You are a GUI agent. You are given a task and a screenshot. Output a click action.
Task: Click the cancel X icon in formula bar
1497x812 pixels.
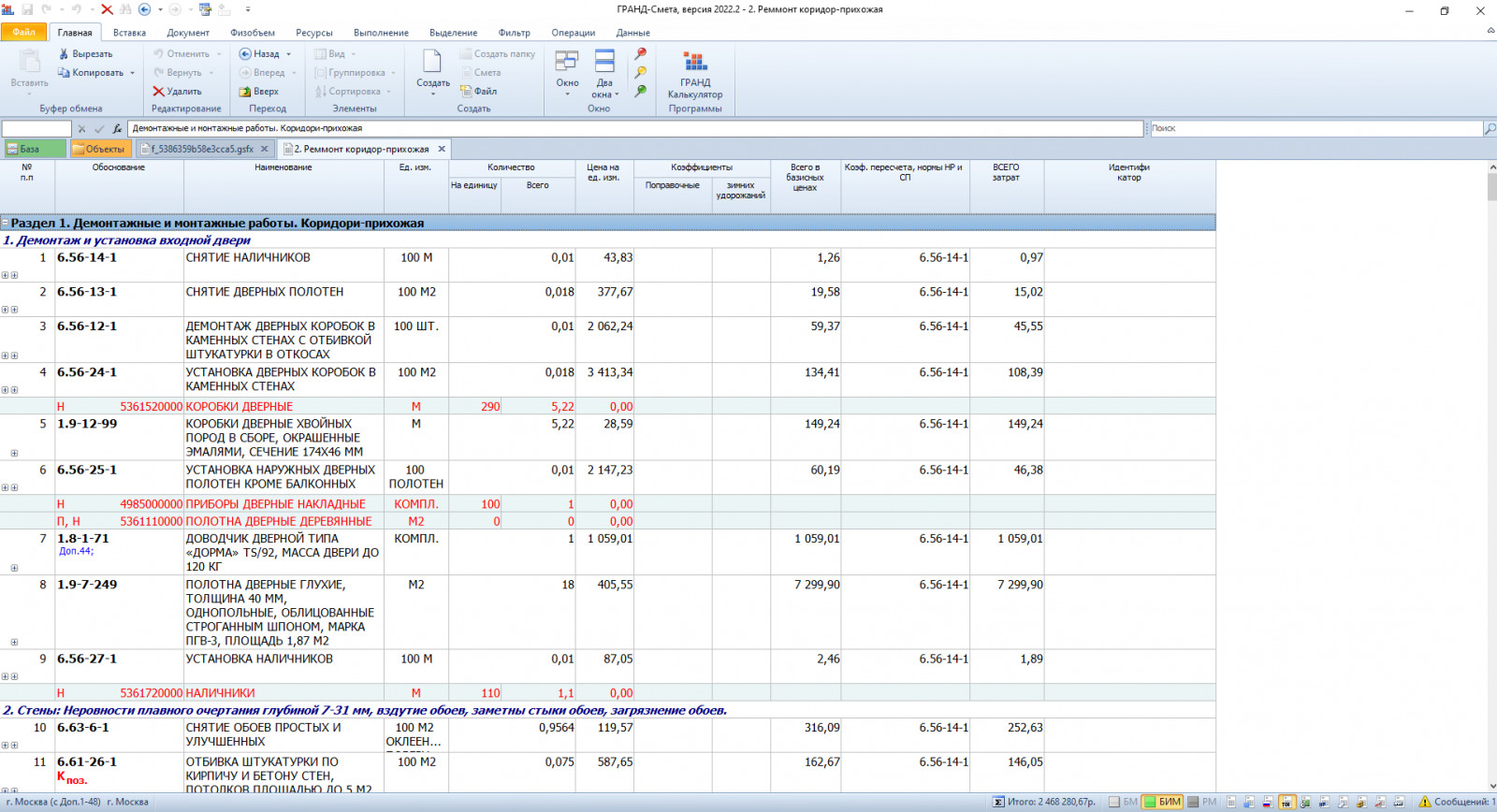tap(81, 129)
